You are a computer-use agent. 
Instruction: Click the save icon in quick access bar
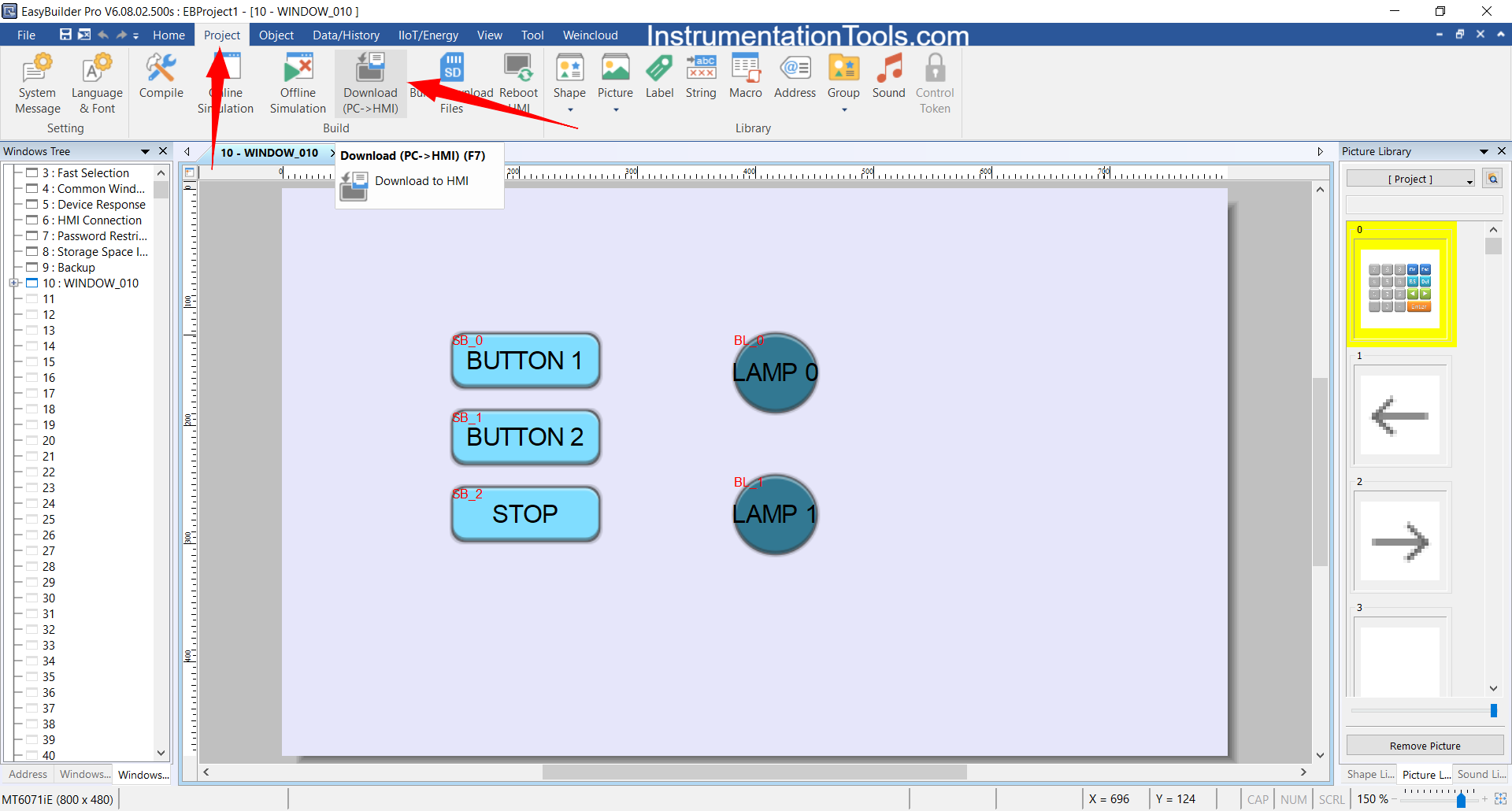[65, 35]
